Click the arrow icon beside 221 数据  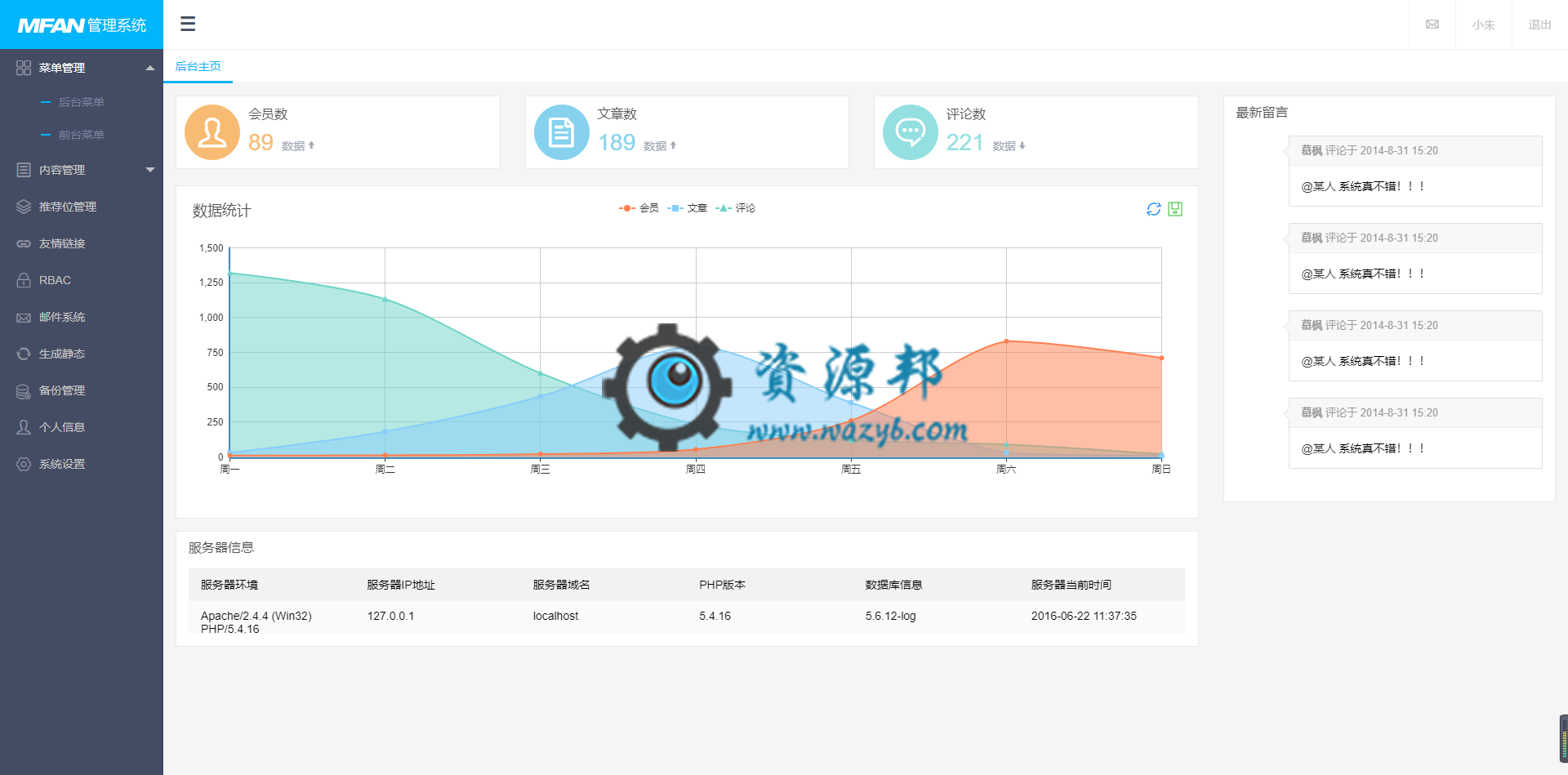1022,145
